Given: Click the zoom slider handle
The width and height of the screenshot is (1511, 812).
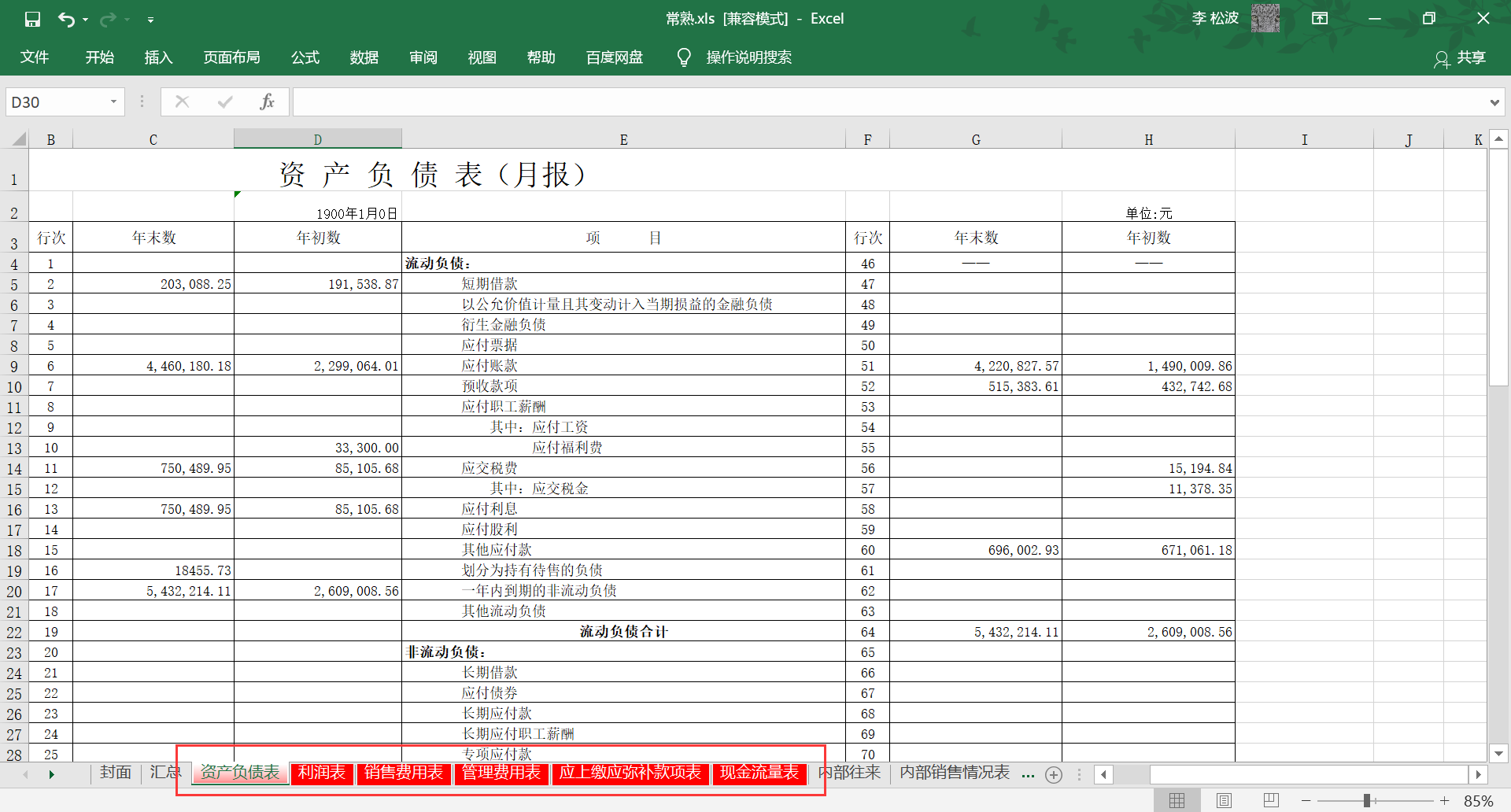Looking at the screenshot, I should [1367, 800].
